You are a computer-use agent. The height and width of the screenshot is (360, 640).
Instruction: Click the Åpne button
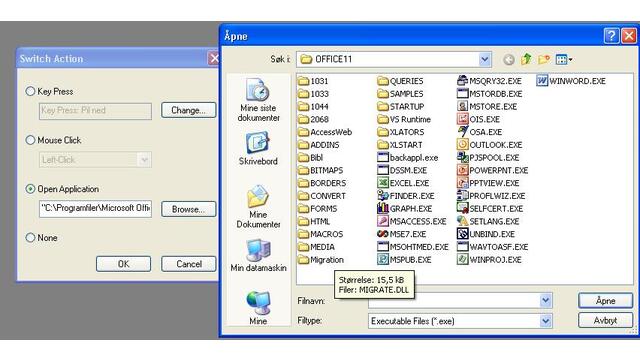605,301
